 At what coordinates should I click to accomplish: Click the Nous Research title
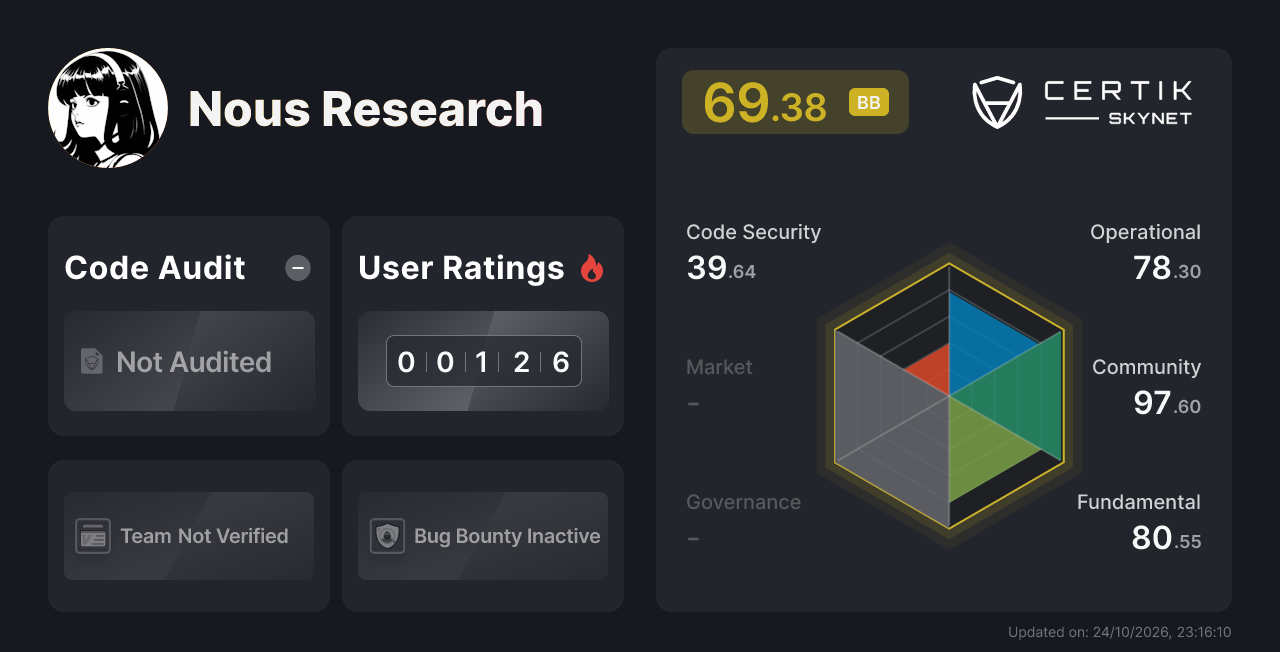click(x=366, y=109)
